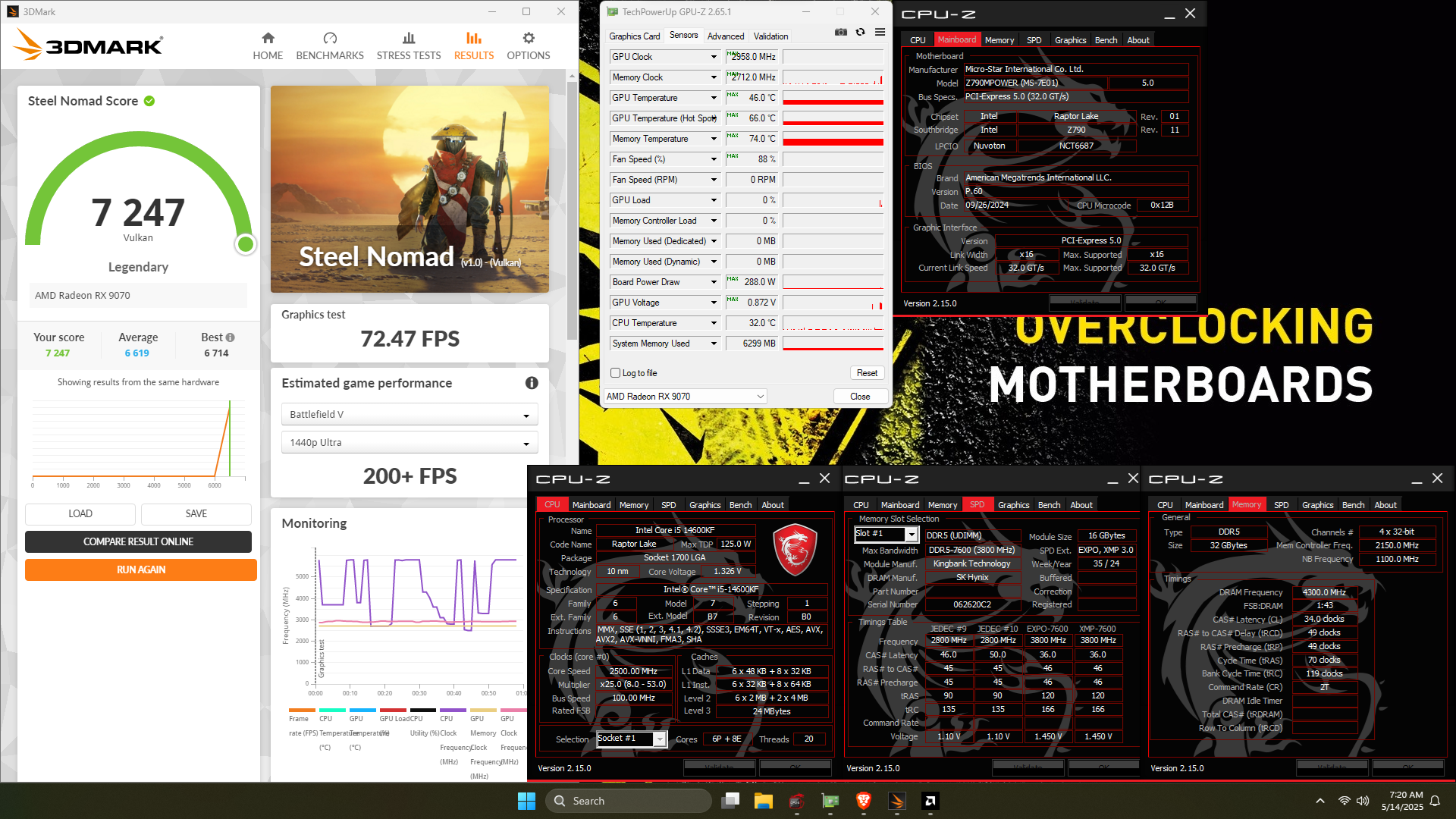Click the 3DMark results vertical scrollbar

pos(572,212)
